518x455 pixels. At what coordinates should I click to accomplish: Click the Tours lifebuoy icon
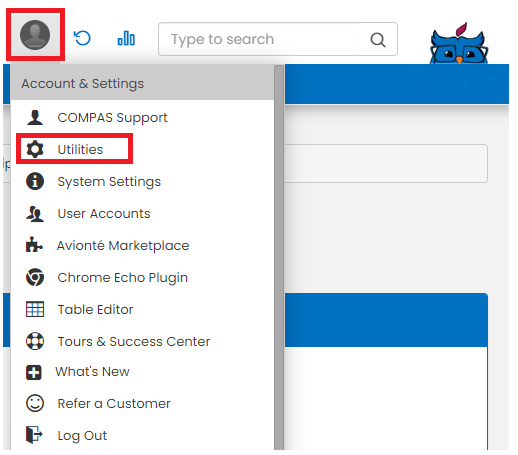[35, 341]
